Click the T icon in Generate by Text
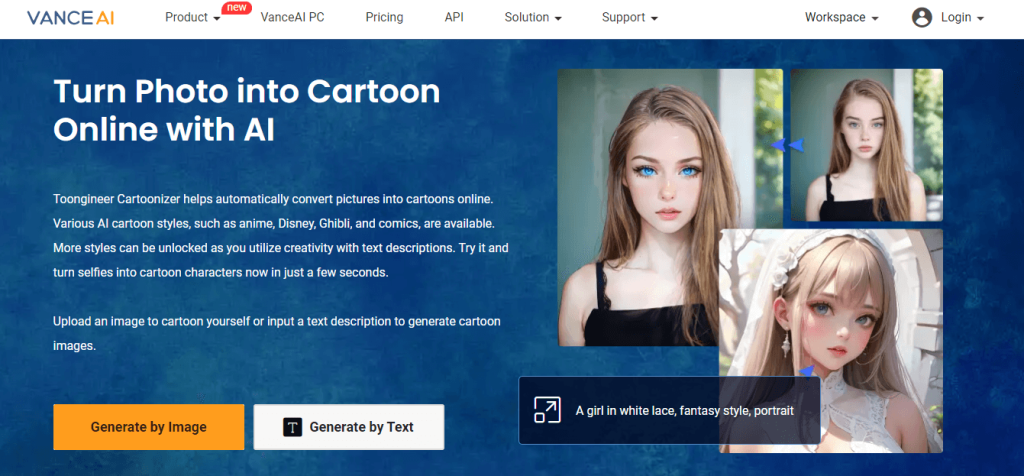The width and height of the screenshot is (1024, 476). [x=293, y=427]
